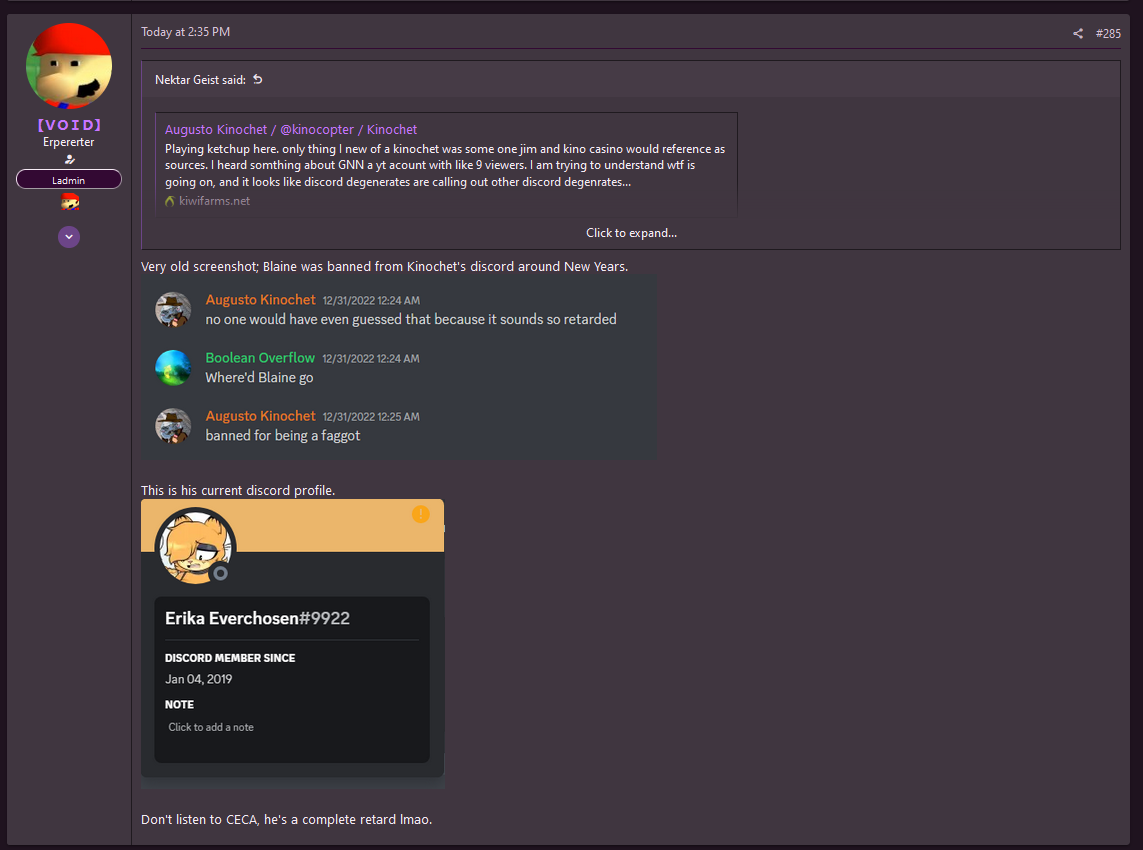Open the Augusto Kinochet / @kinocopter thread link
This screenshot has height=850, width=1143.
(291, 130)
